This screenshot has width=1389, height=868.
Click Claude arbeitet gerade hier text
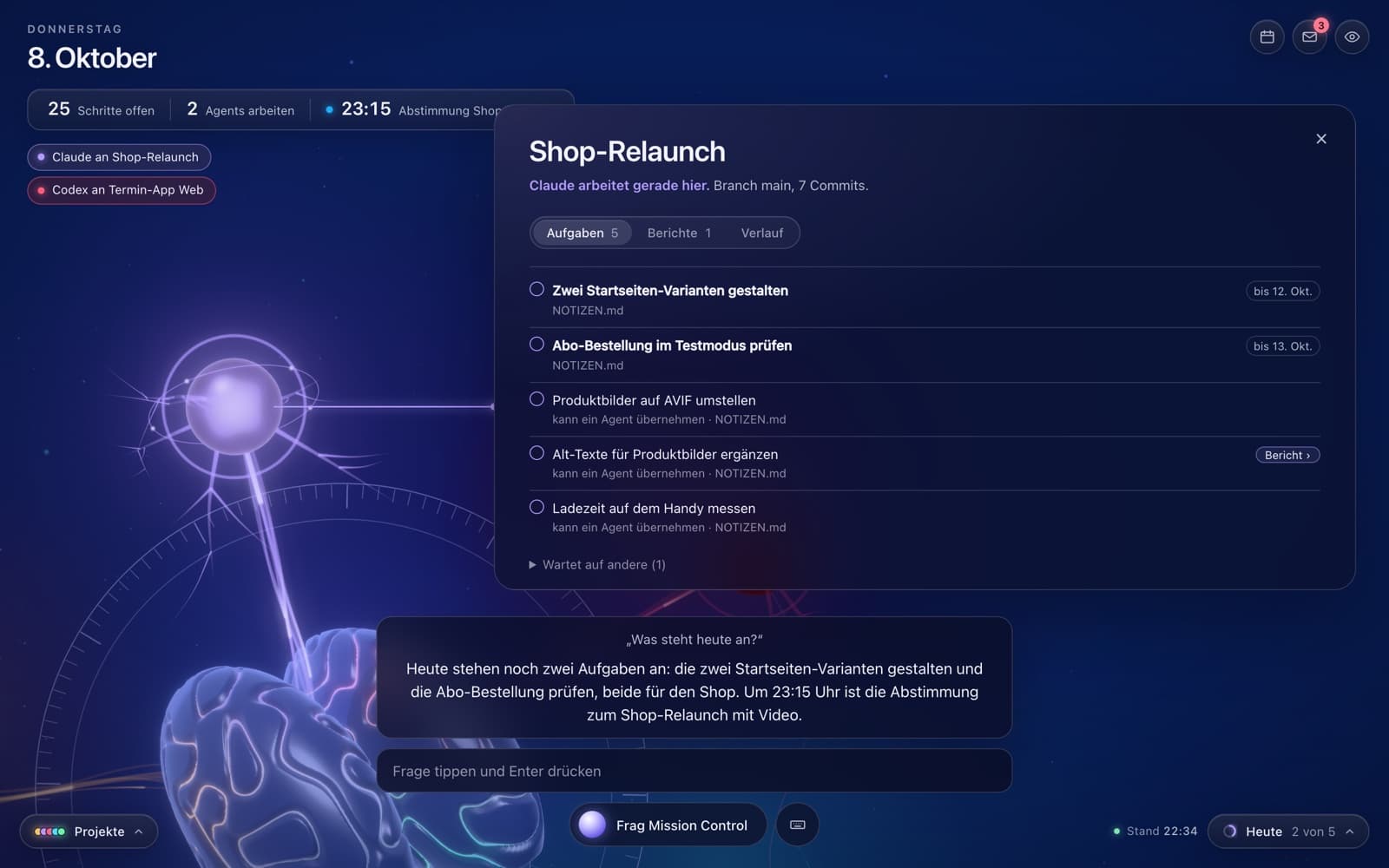click(619, 186)
